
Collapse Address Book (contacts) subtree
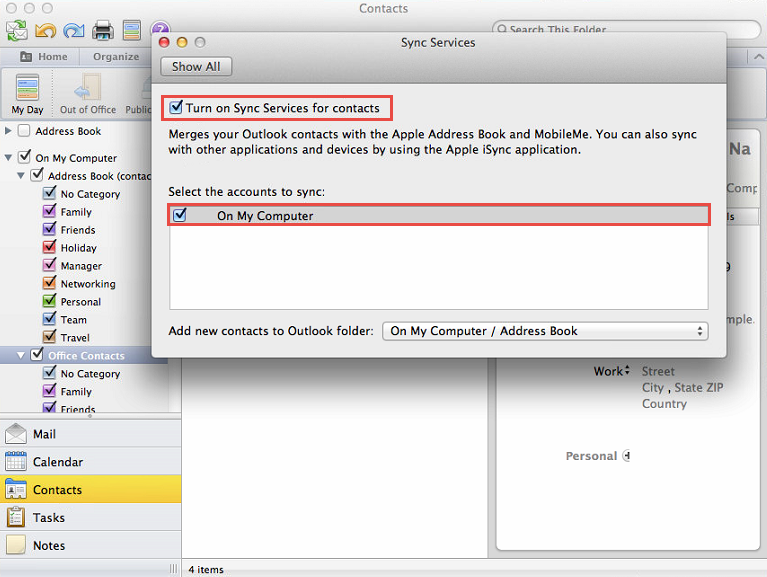(x=21, y=176)
